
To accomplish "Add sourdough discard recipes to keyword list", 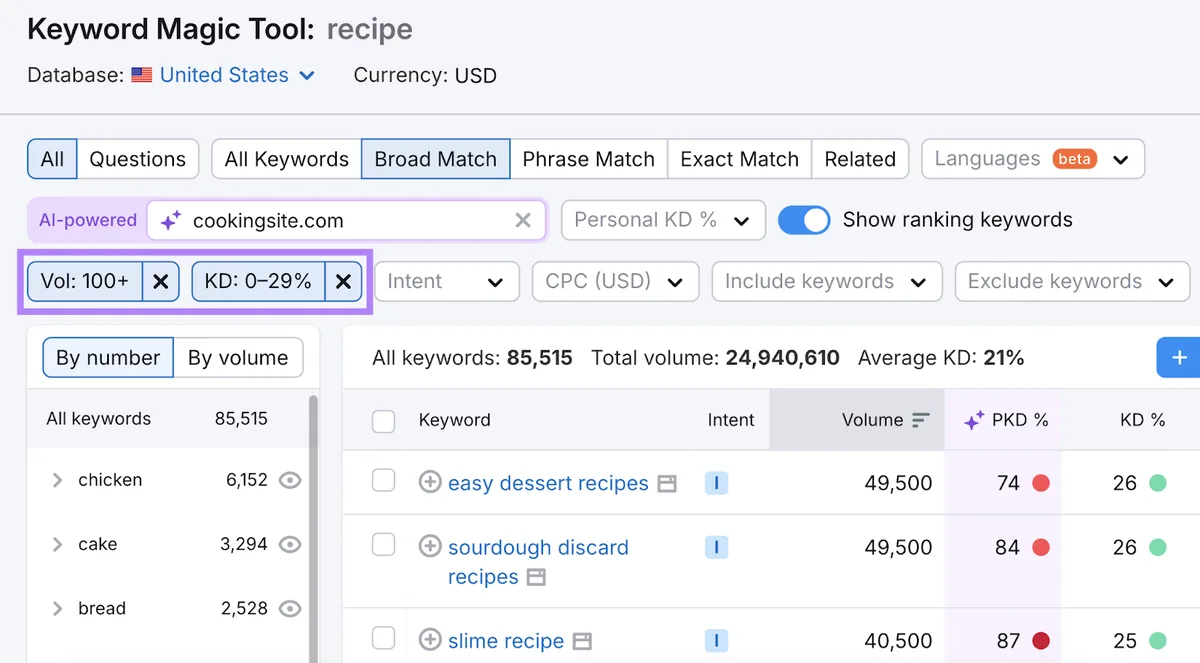I will point(430,547).
